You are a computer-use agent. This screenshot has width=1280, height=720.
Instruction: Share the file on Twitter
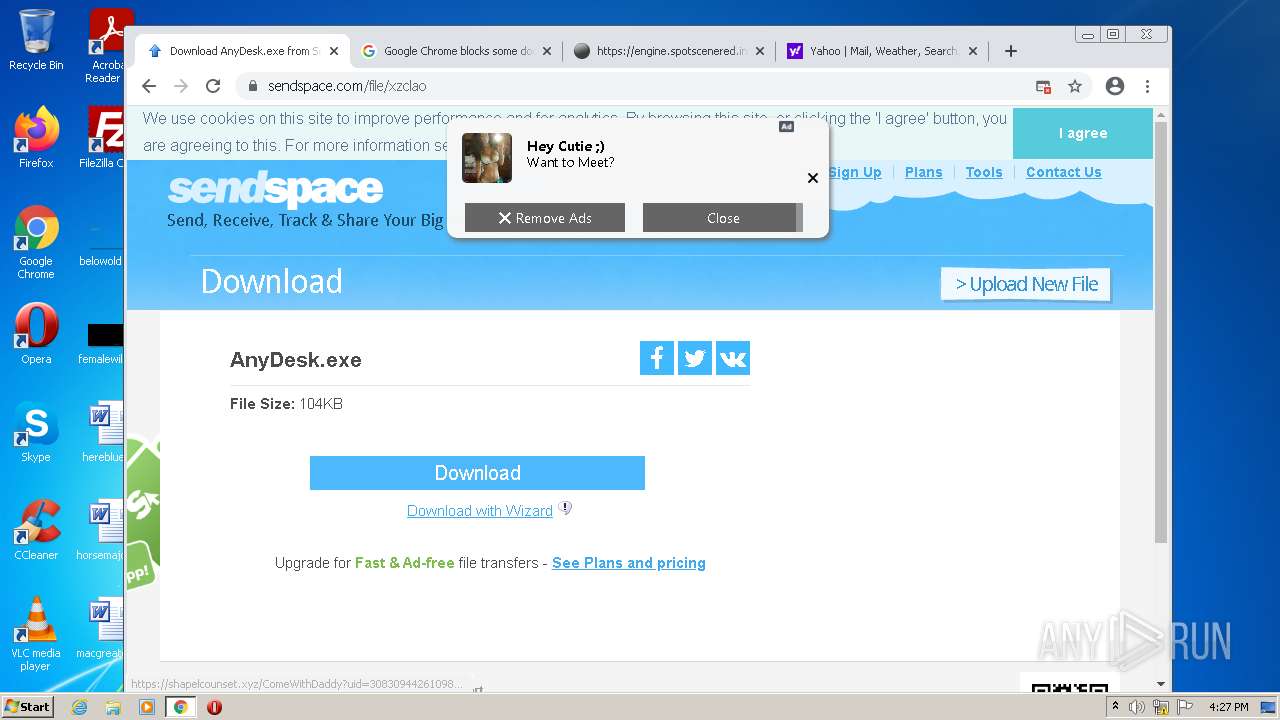coord(695,358)
